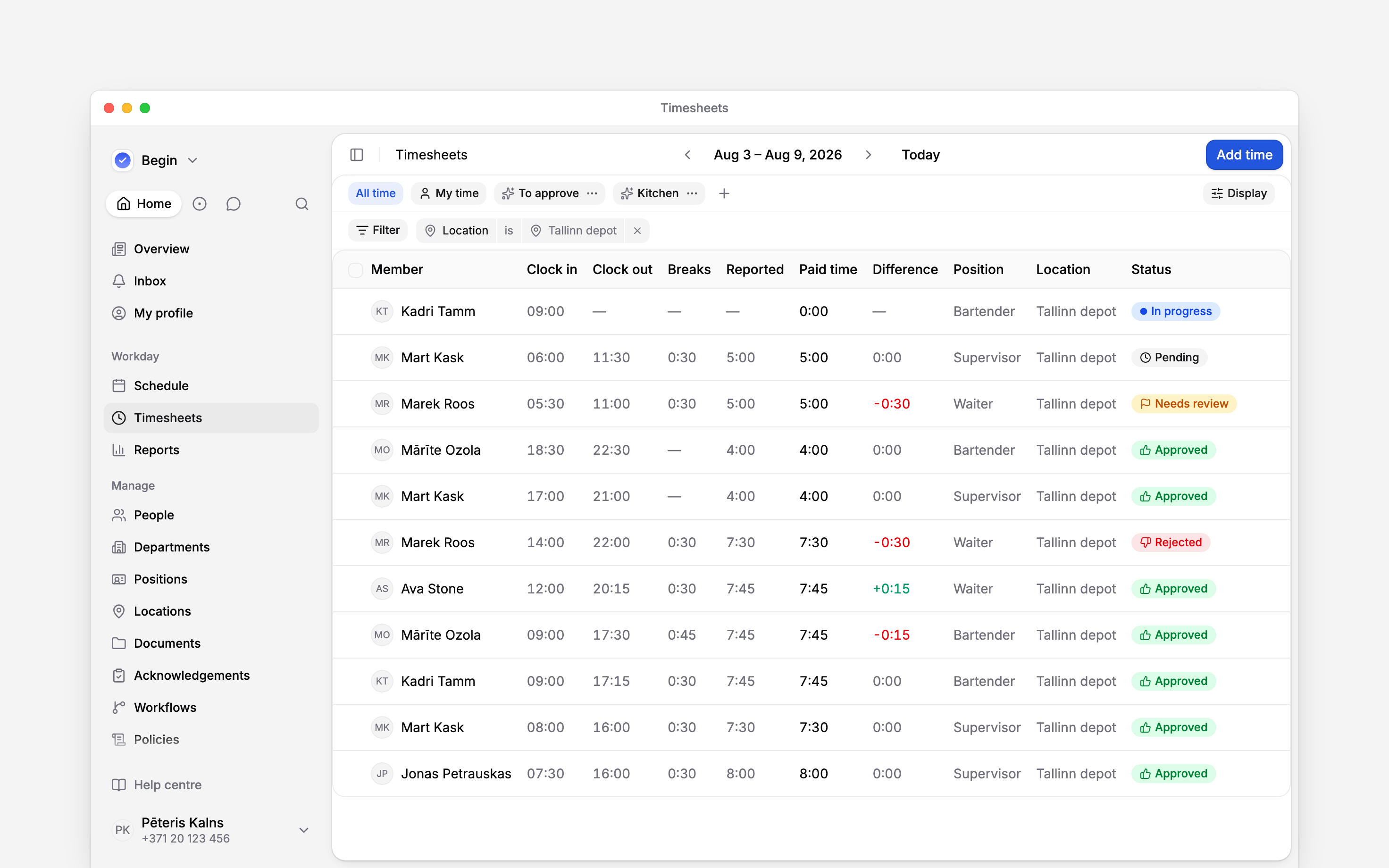This screenshot has height=868, width=1389.
Task: Change the filter operator 'is'
Action: click(509, 231)
